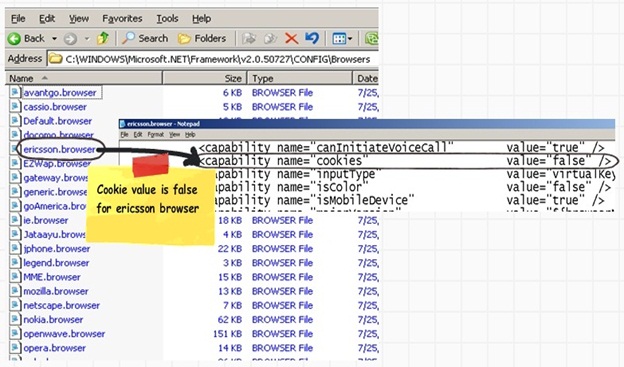Image resolution: width=624 pixels, height=367 pixels.
Task: Select the ericsson.browser file
Action: tap(59, 150)
